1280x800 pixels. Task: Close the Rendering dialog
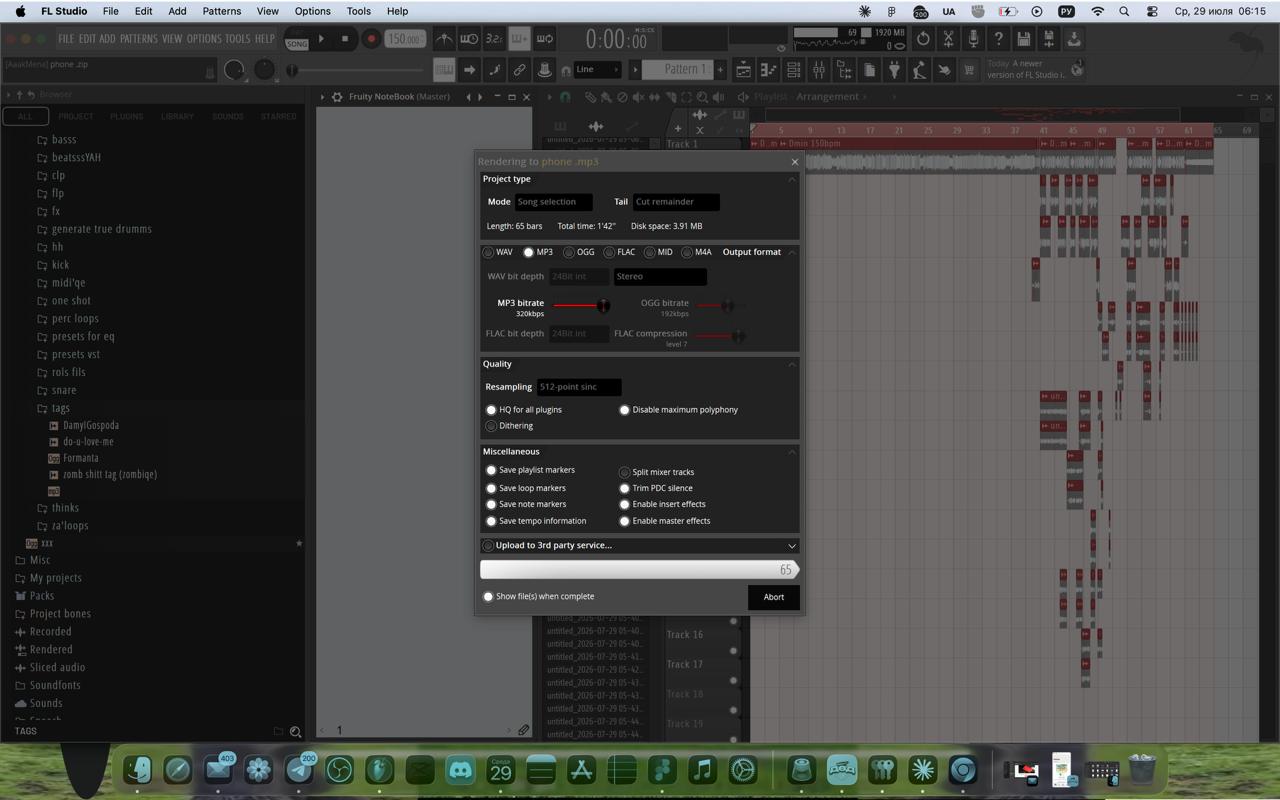point(795,162)
